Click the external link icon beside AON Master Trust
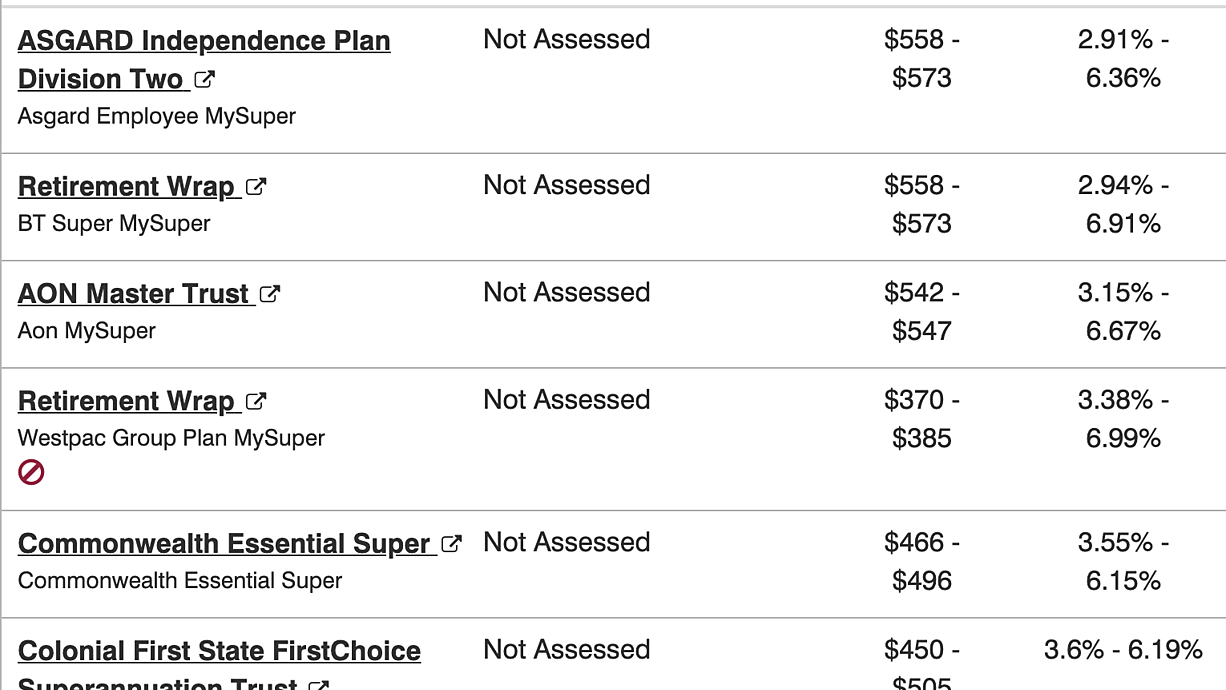Image resolution: width=1226 pixels, height=690 pixels. (270, 294)
